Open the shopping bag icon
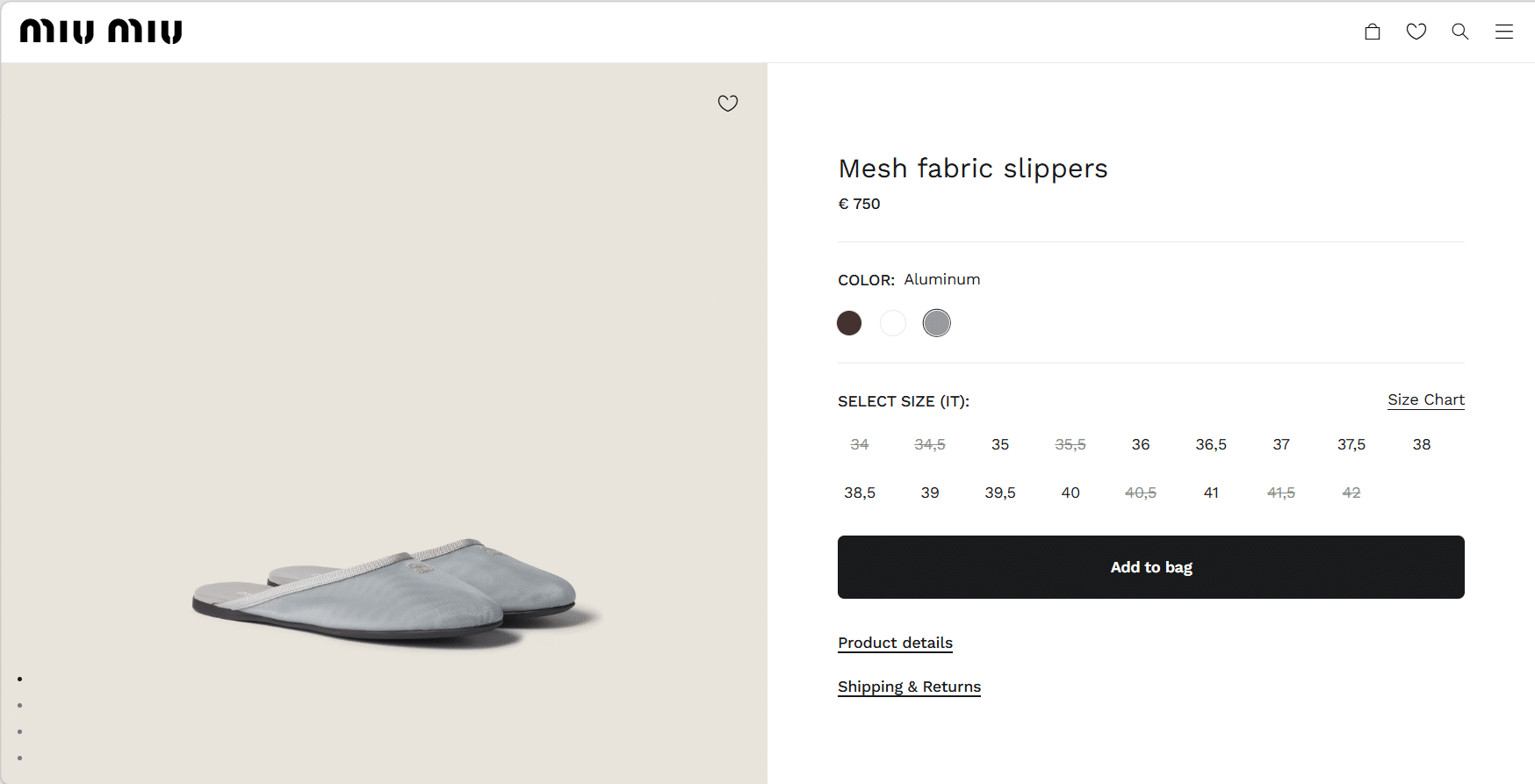 click(x=1373, y=32)
